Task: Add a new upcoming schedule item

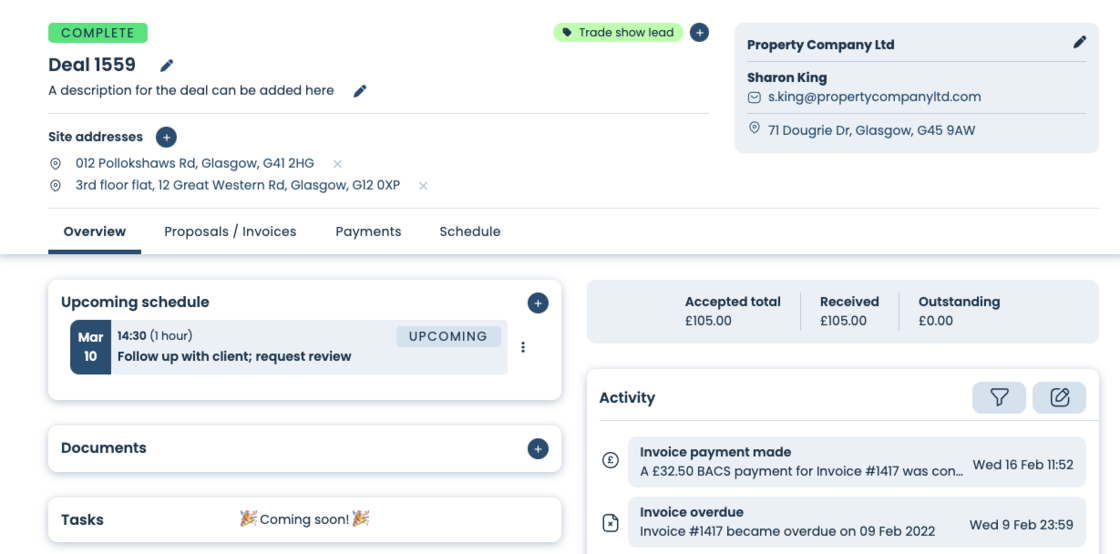Action: tap(538, 303)
